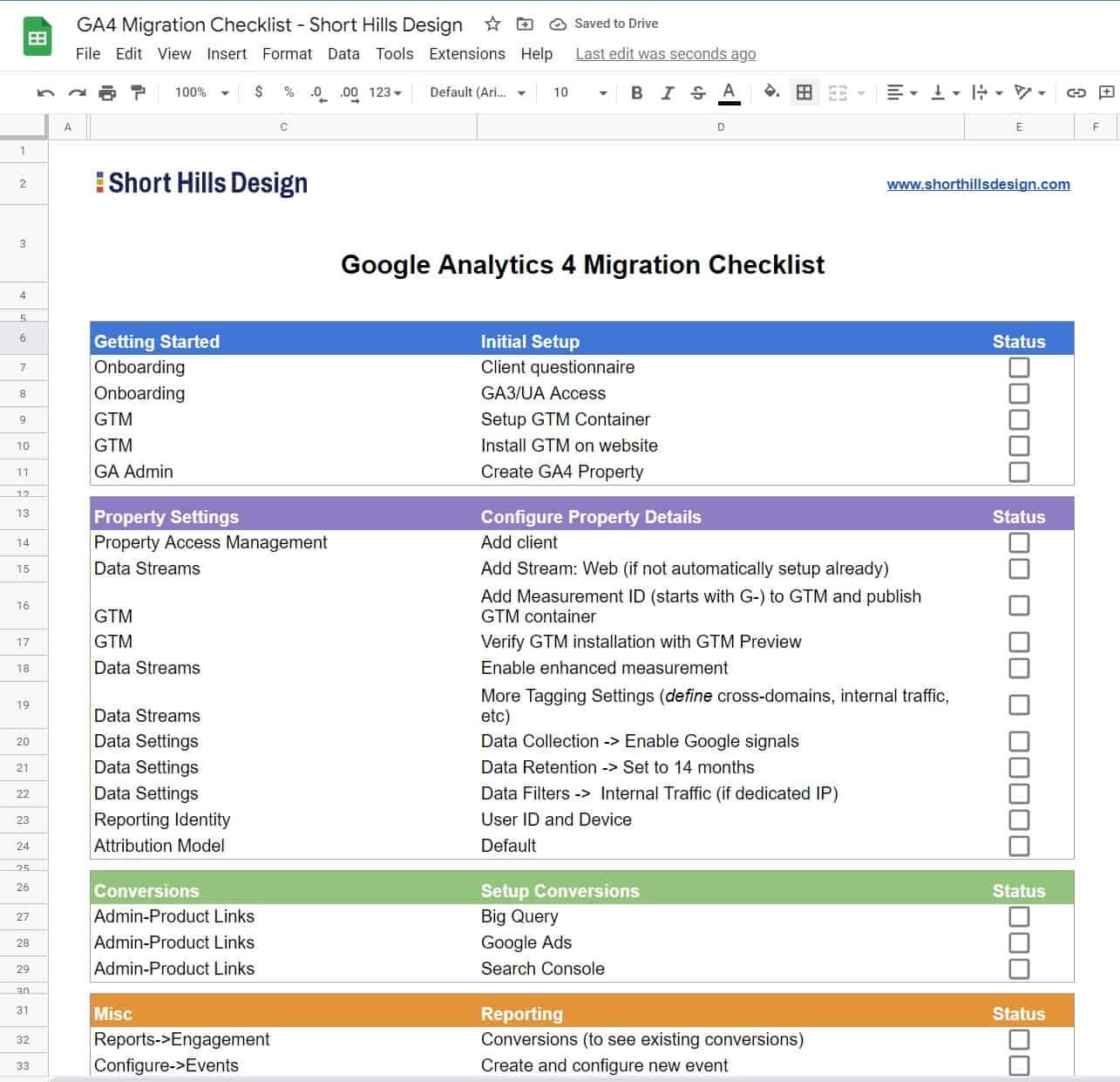Image resolution: width=1120 pixels, height=1082 pixels.
Task: Open the fill color bucket
Action: (771, 92)
